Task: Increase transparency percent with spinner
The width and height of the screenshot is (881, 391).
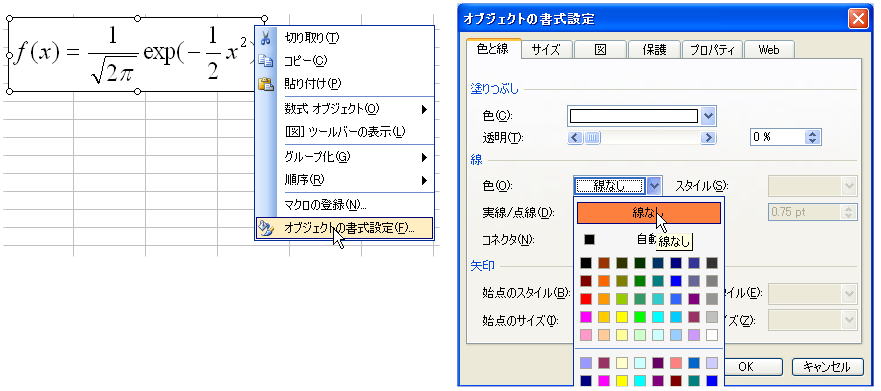Action: click(812, 134)
